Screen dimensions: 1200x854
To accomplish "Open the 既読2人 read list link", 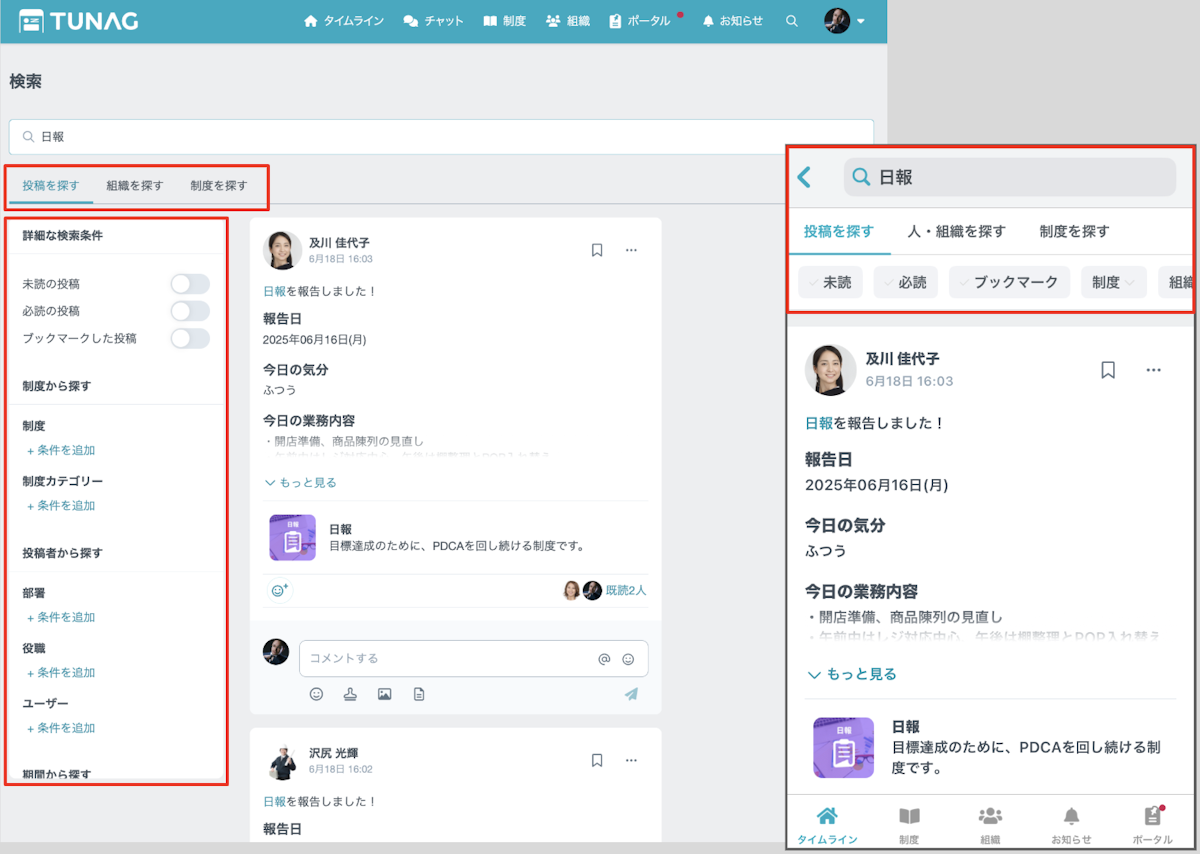I will [626, 590].
